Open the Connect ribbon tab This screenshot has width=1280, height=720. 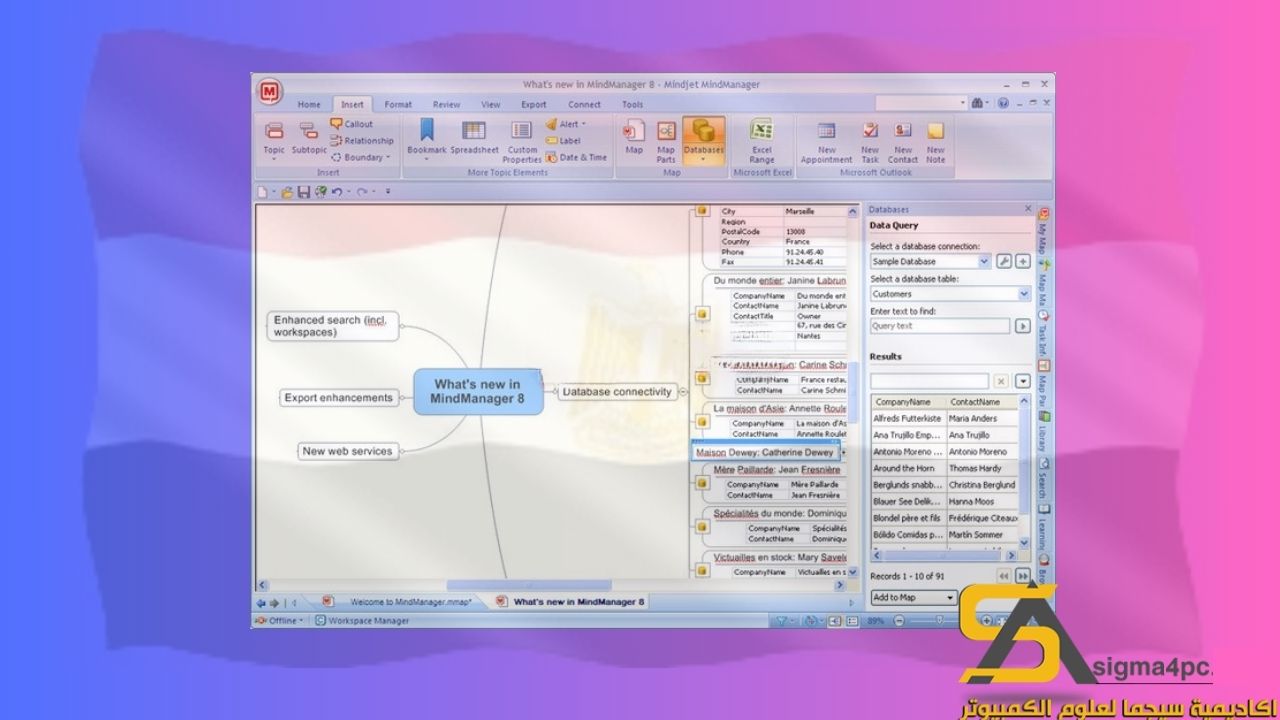[x=584, y=104]
